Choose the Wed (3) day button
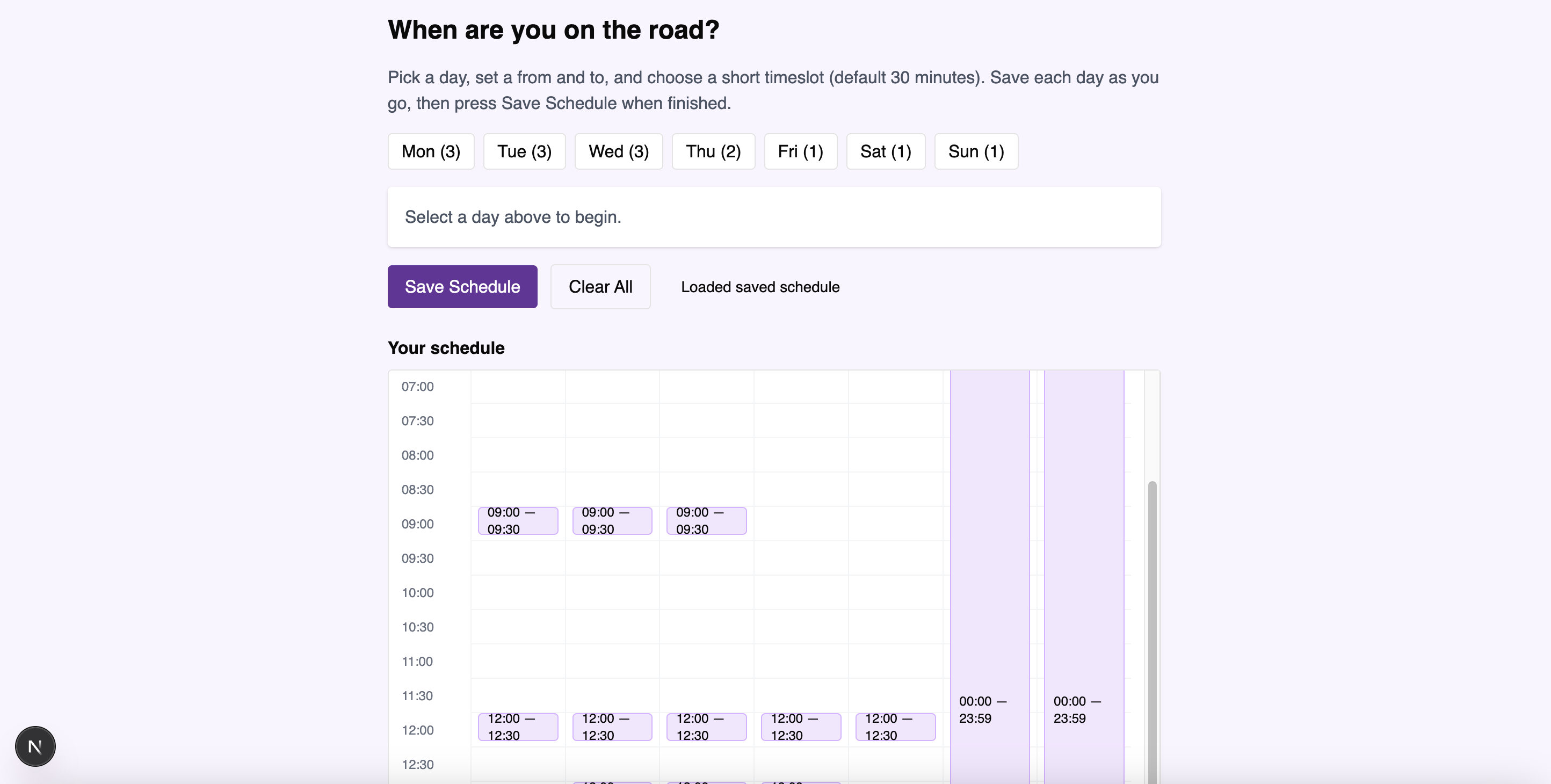The height and width of the screenshot is (784, 1551). tap(618, 151)
